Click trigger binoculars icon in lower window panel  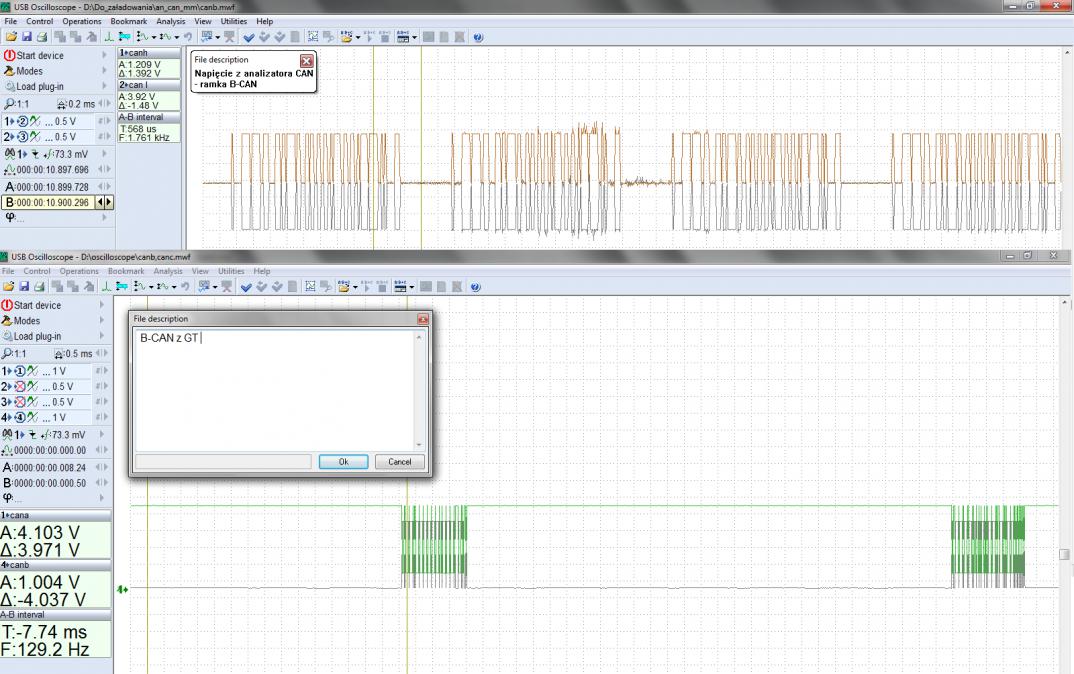click(x=7, y=435)
